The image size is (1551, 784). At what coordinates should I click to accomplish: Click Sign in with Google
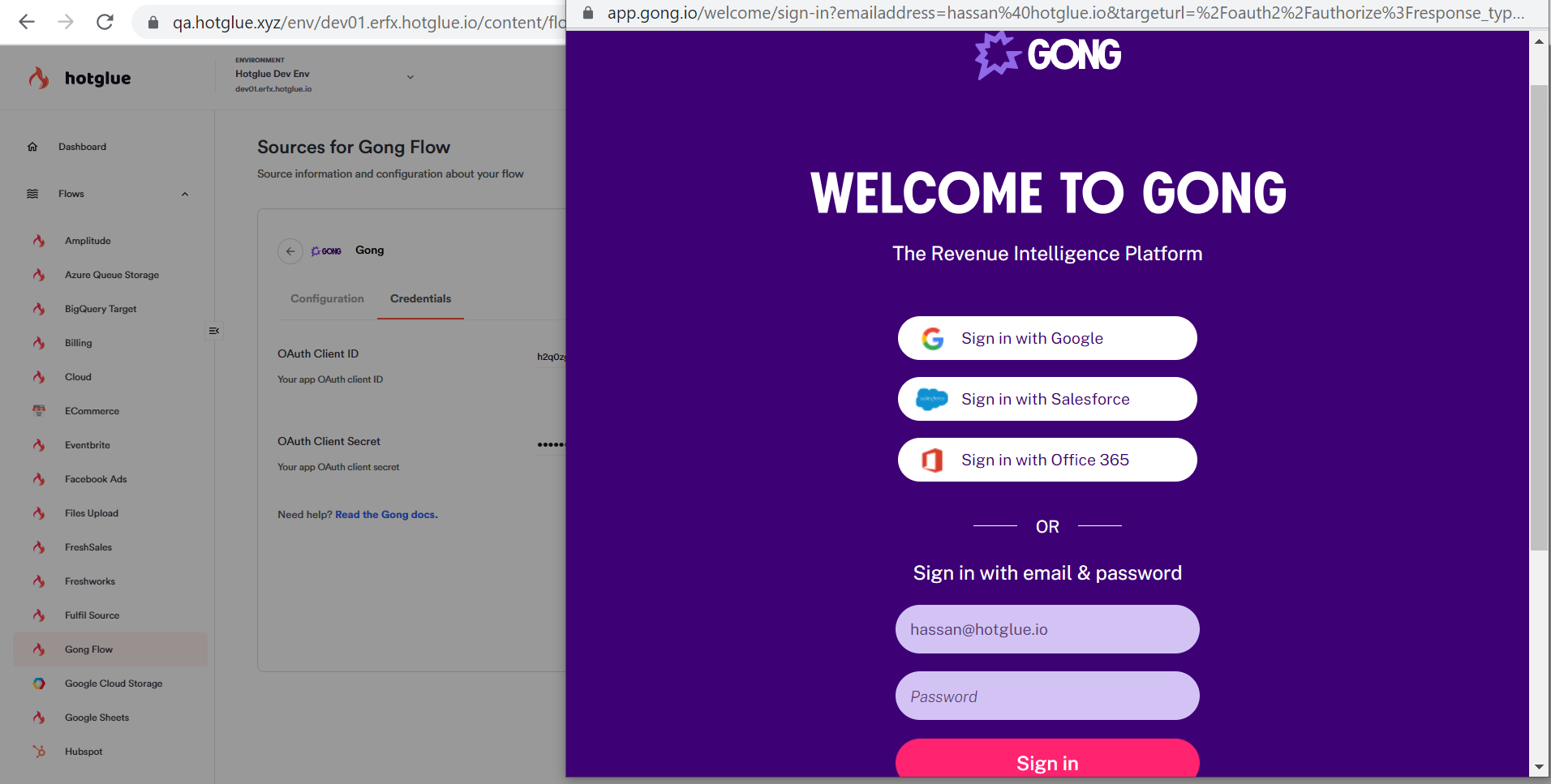1047,338
